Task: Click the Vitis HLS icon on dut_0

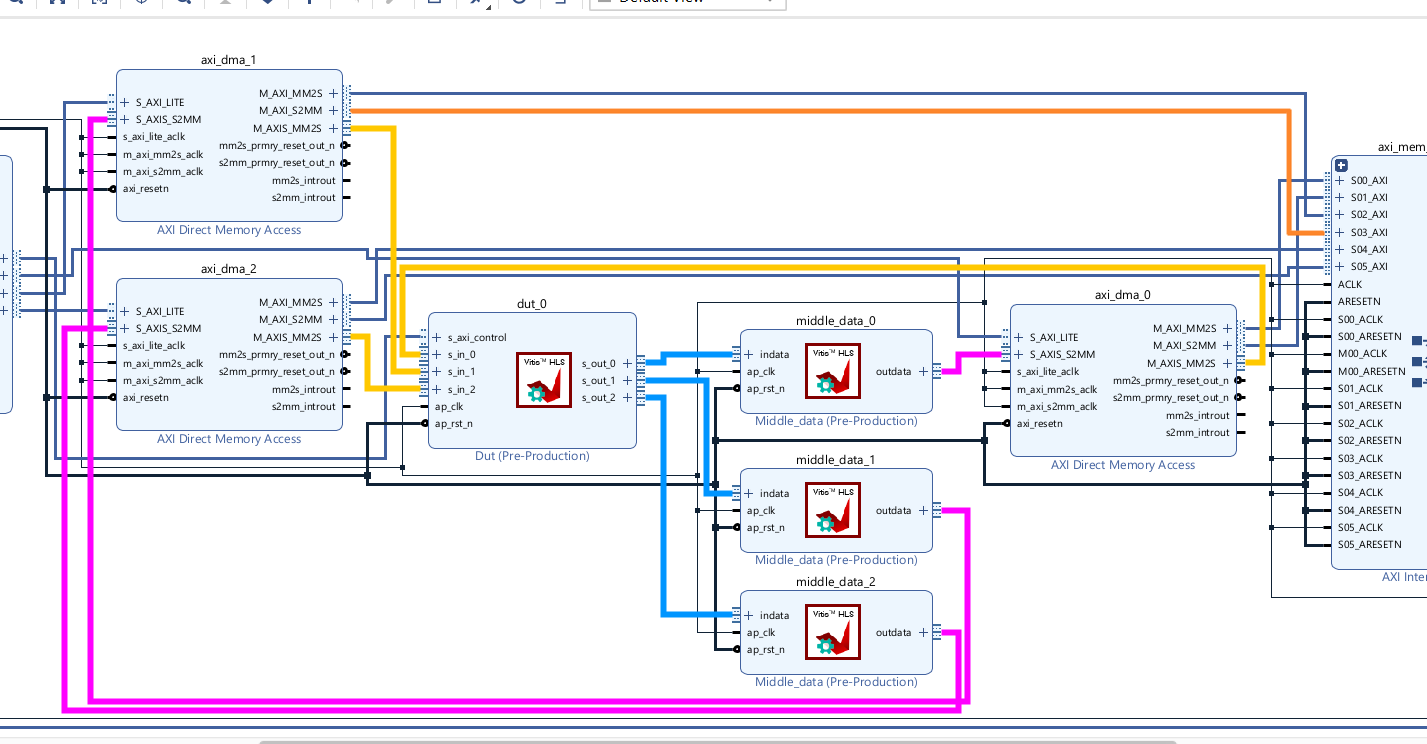Action: [x=544, y=380]
